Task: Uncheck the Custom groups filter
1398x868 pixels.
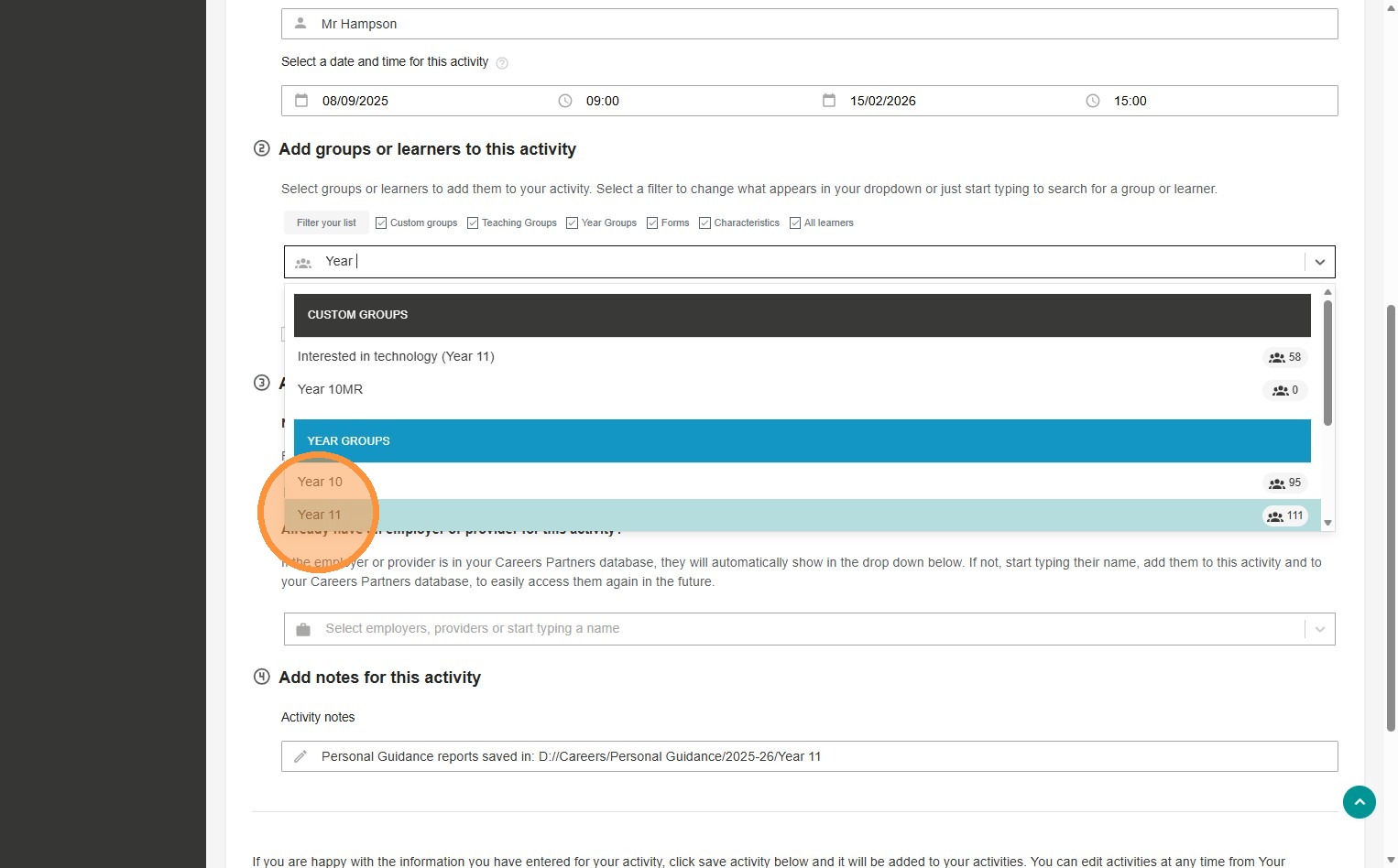Action: point(381,223)
